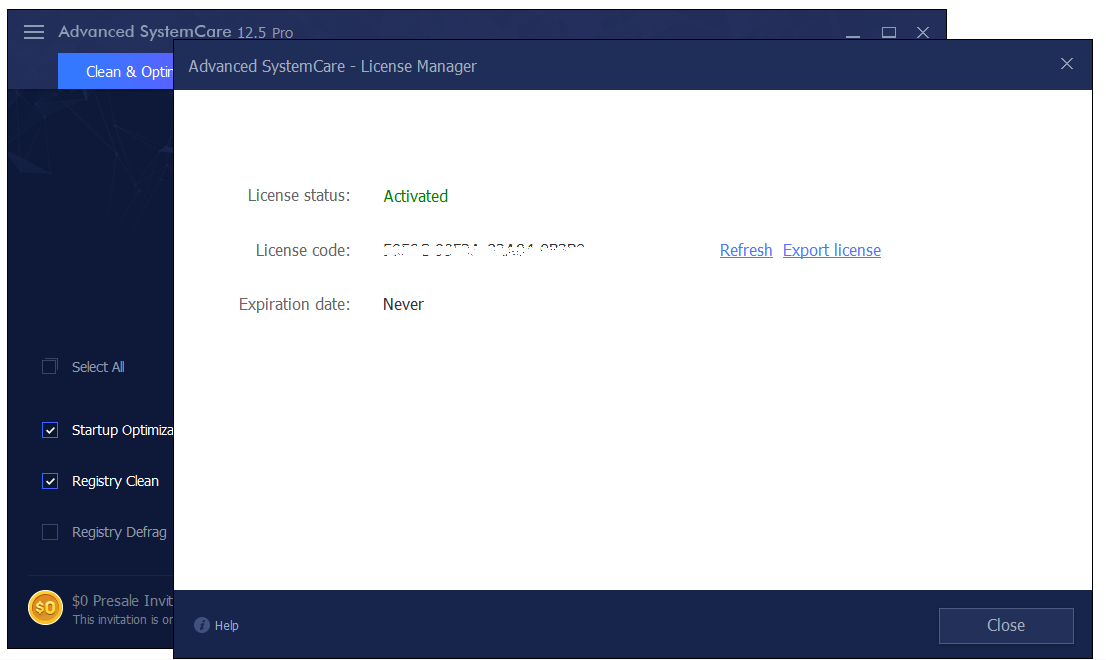Open the $0 Presale Invitation banner text

coord(122,601)
